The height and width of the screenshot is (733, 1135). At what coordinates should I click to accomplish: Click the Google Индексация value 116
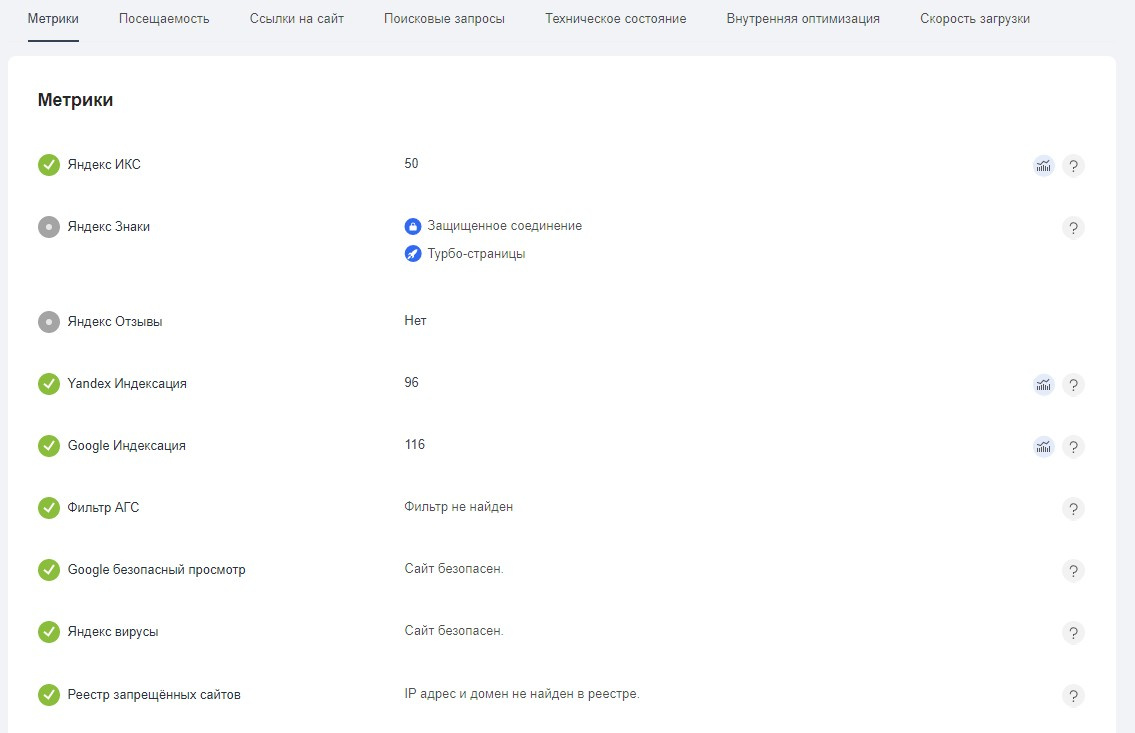click(415, 445)
